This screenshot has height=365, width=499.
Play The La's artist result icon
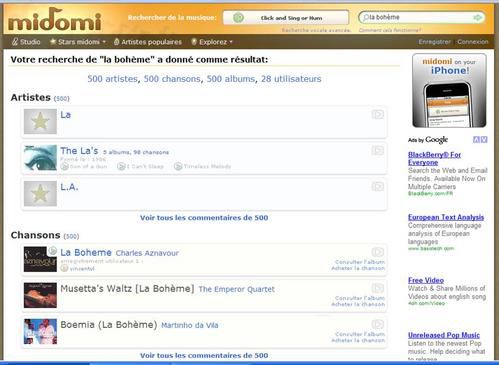coord(378,151)
